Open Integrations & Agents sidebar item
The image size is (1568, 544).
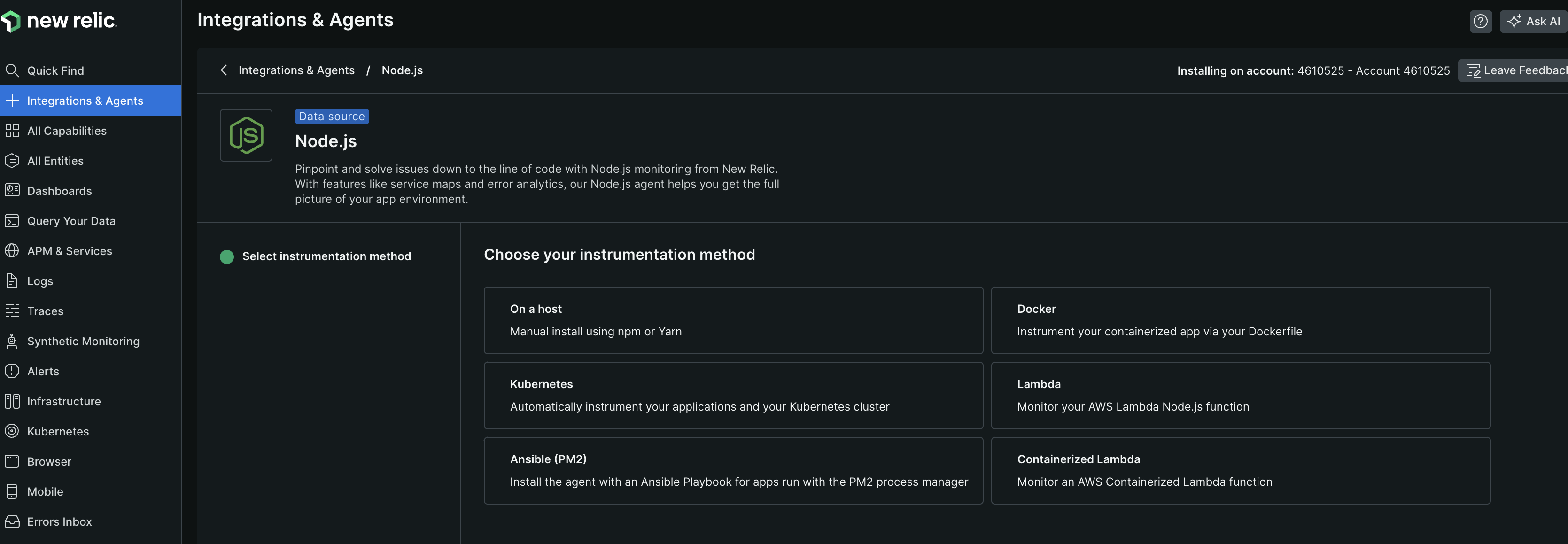pos(91,101)
